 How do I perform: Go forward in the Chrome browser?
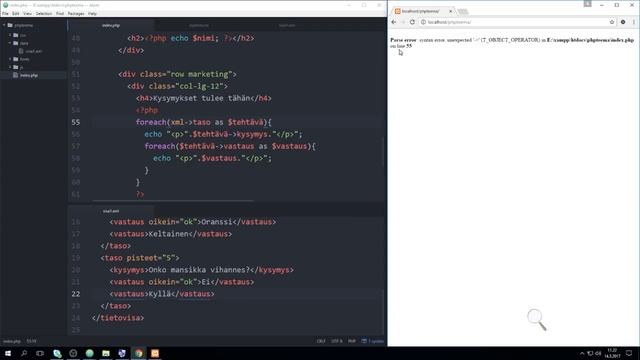pos(403,22)
